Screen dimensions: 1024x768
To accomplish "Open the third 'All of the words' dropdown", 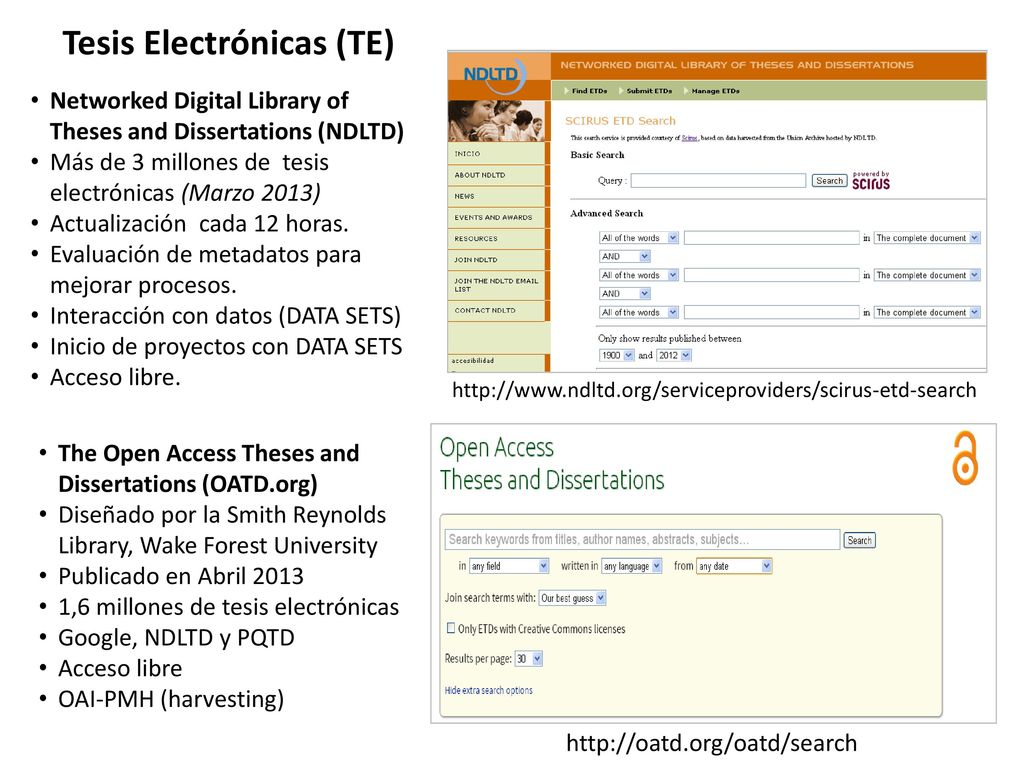I will click(639, 312).
